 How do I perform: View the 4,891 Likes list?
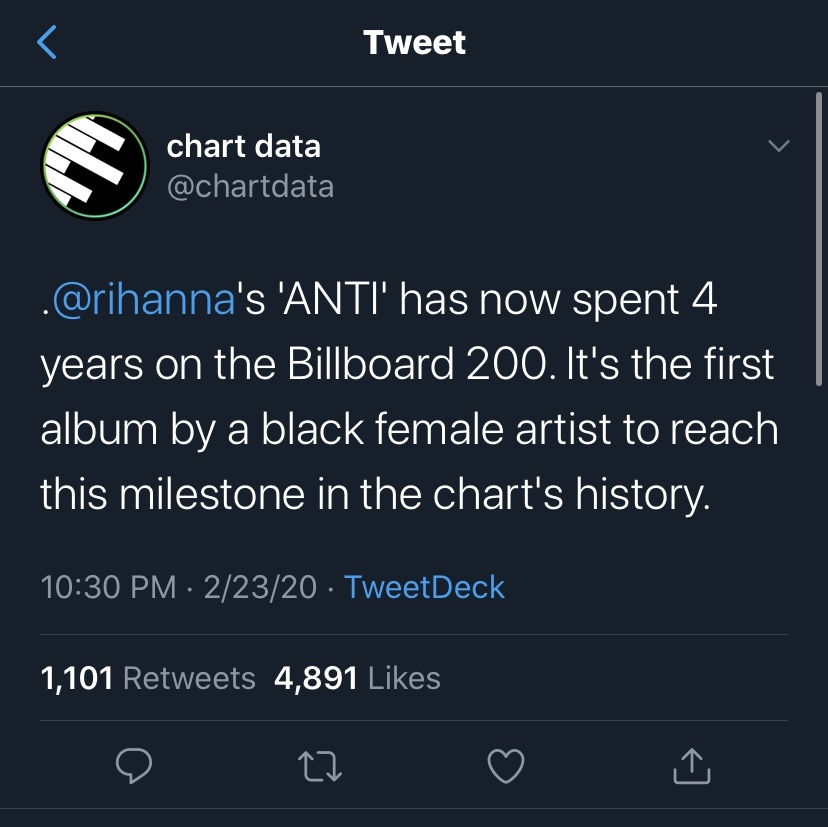pos(357,678)
